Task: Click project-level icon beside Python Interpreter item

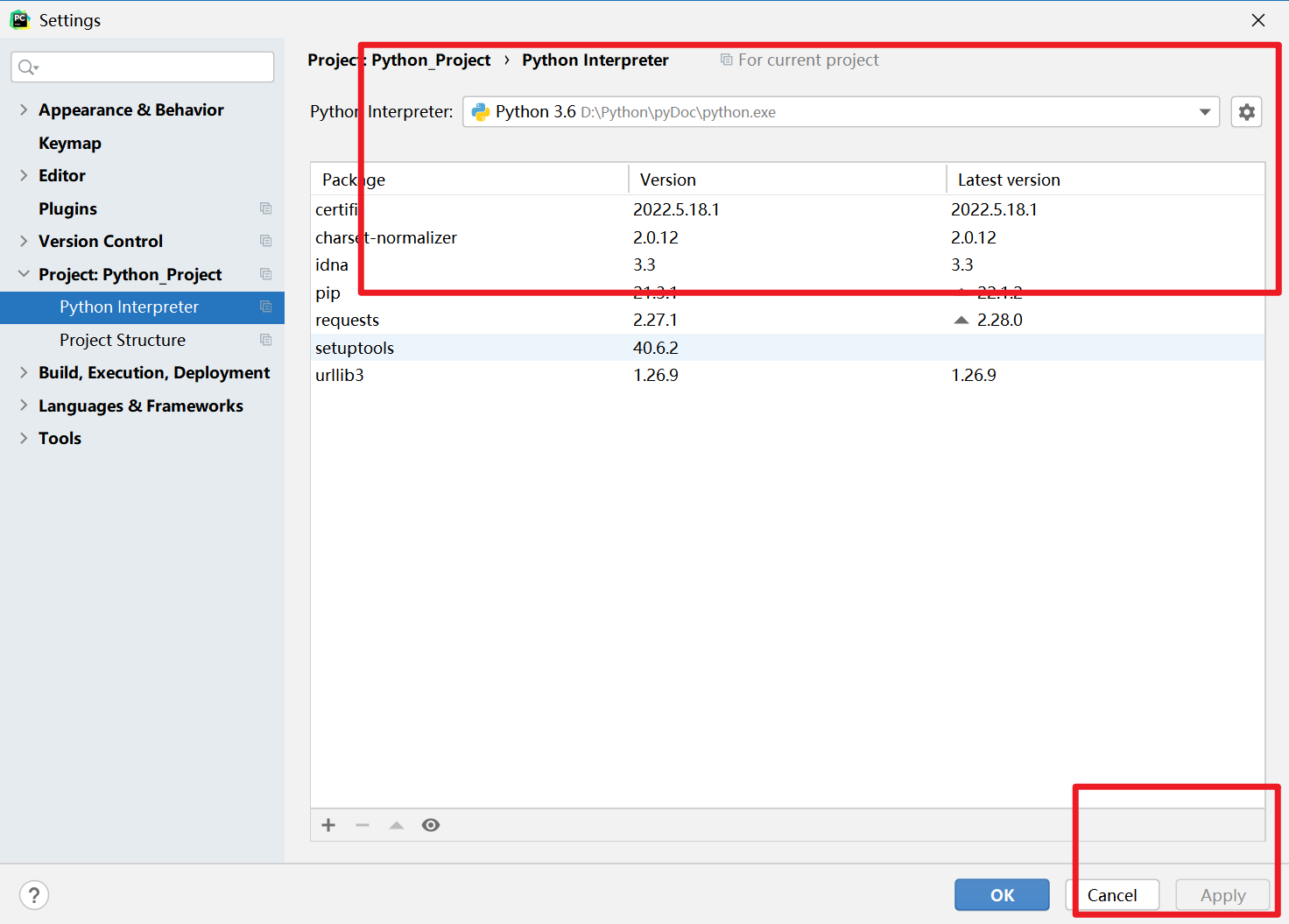Action: click(265, 307)
